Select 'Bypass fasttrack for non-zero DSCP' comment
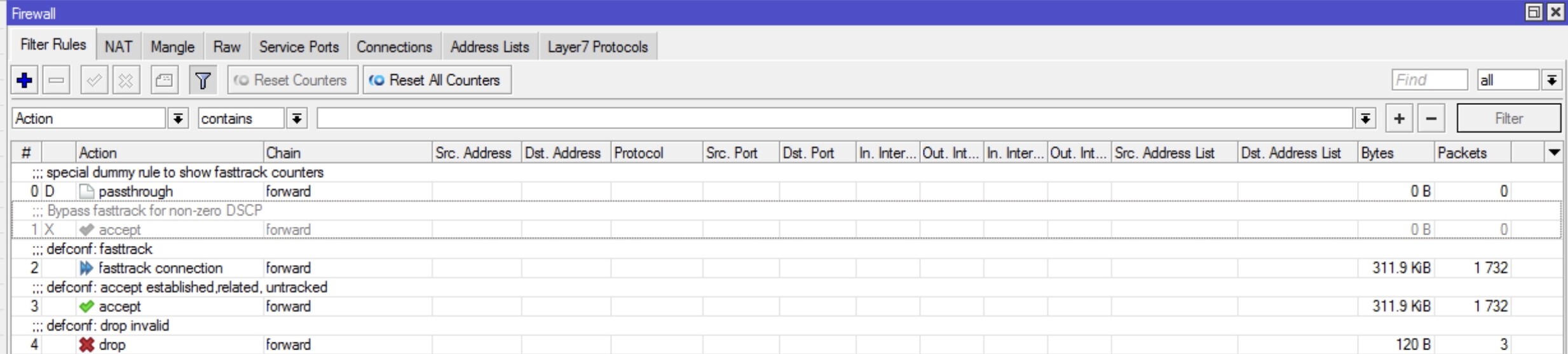This screenshot has height=354, width=1568. coord(154,210)
